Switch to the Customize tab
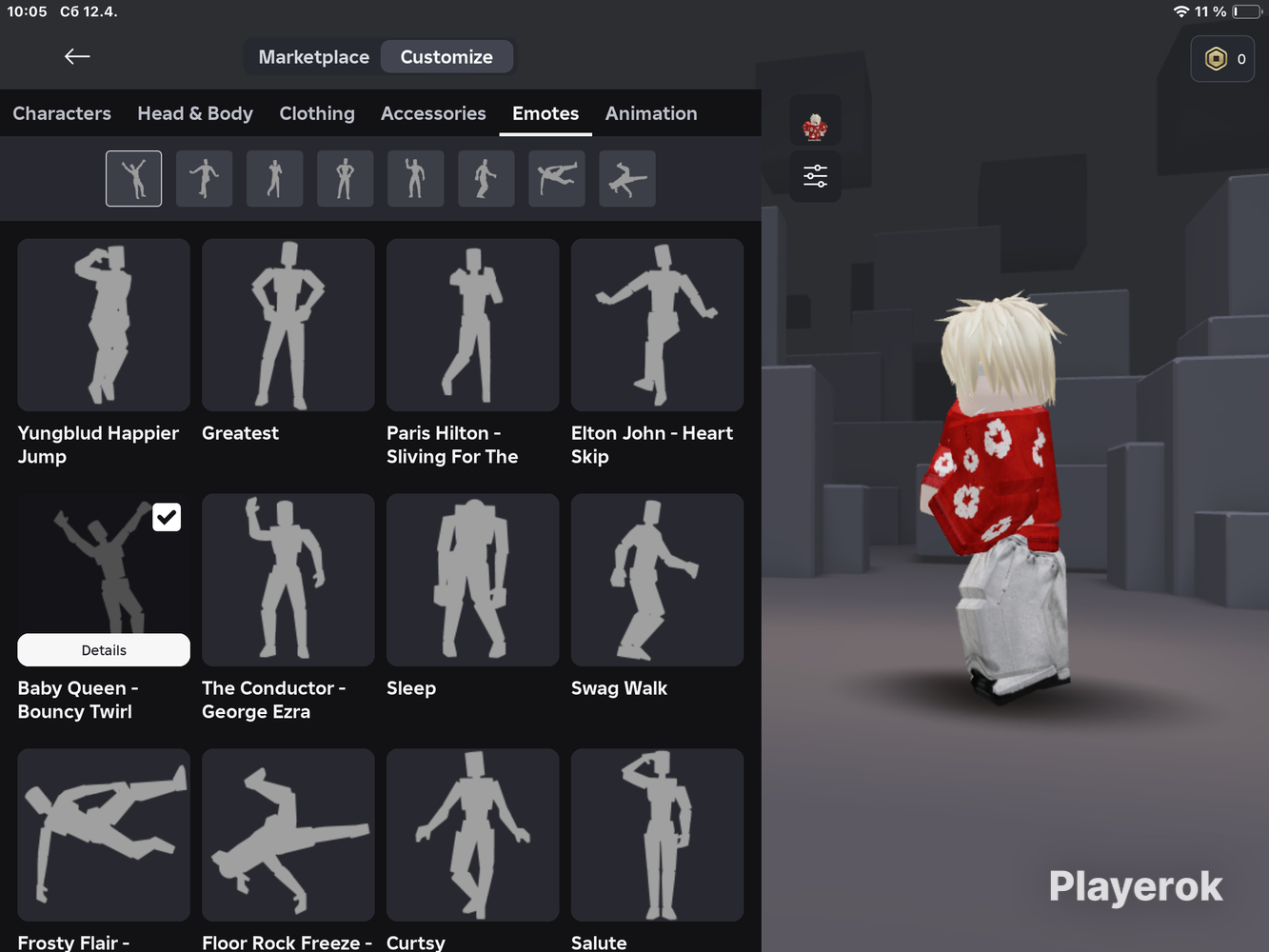This screenshot has height=952, width=1269. (x=446, y=57)
